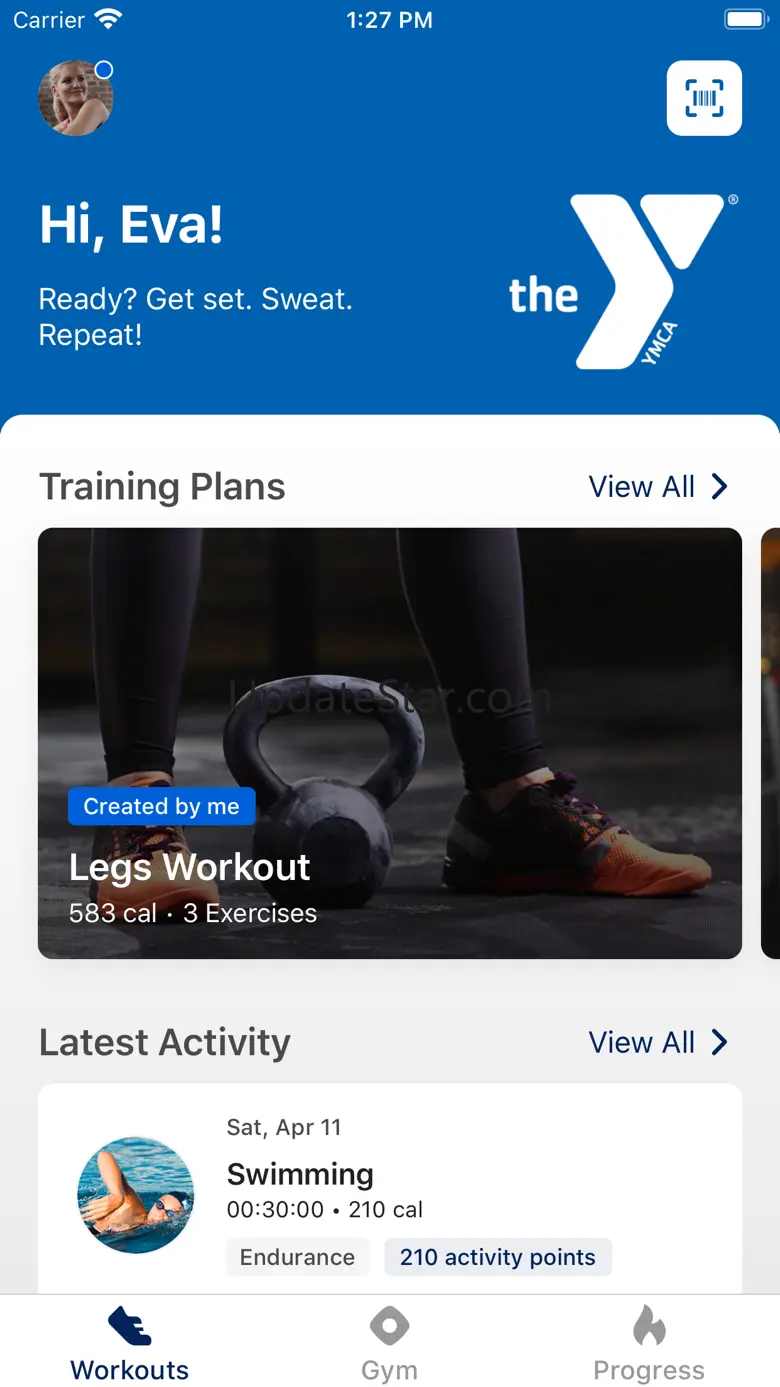Select the Workouts tab label
The image size is (780, 1387).
(x=130, y=1370)
